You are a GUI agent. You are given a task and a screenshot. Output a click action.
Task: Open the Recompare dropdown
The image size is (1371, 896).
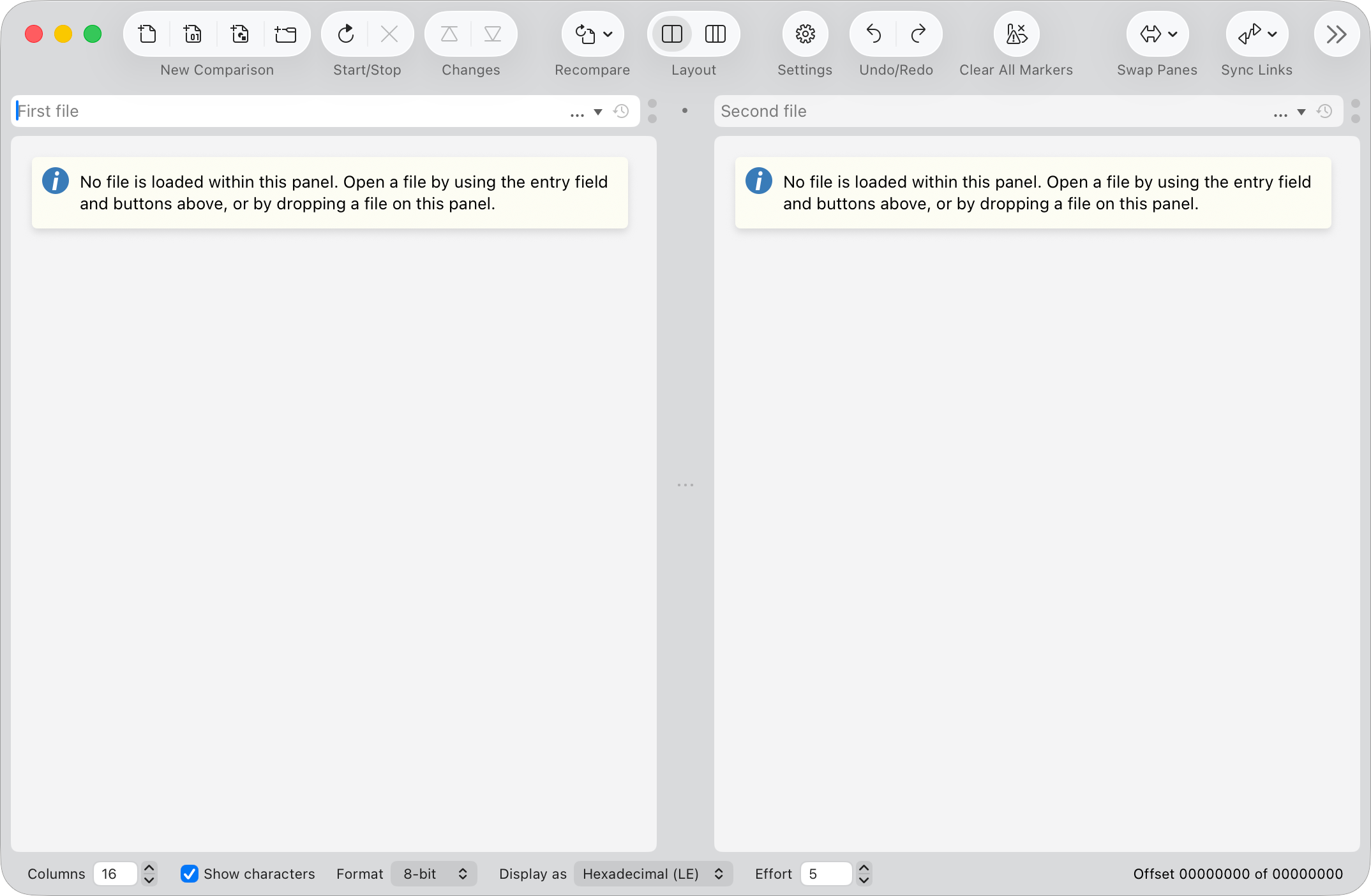tap(593, 34)
